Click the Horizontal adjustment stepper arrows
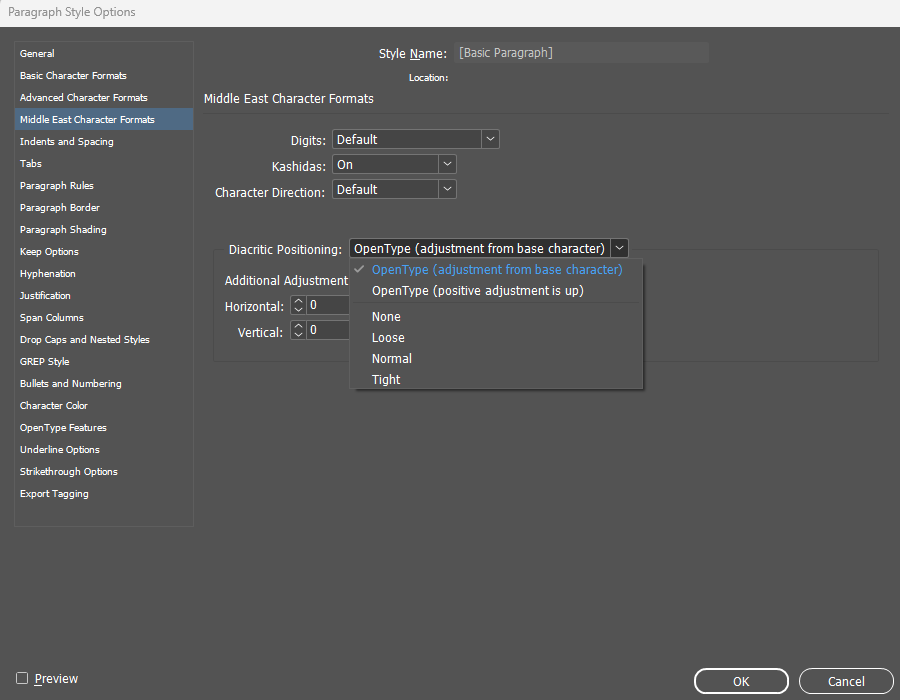The width and height of the screenshot is (900, 700). 298,306
